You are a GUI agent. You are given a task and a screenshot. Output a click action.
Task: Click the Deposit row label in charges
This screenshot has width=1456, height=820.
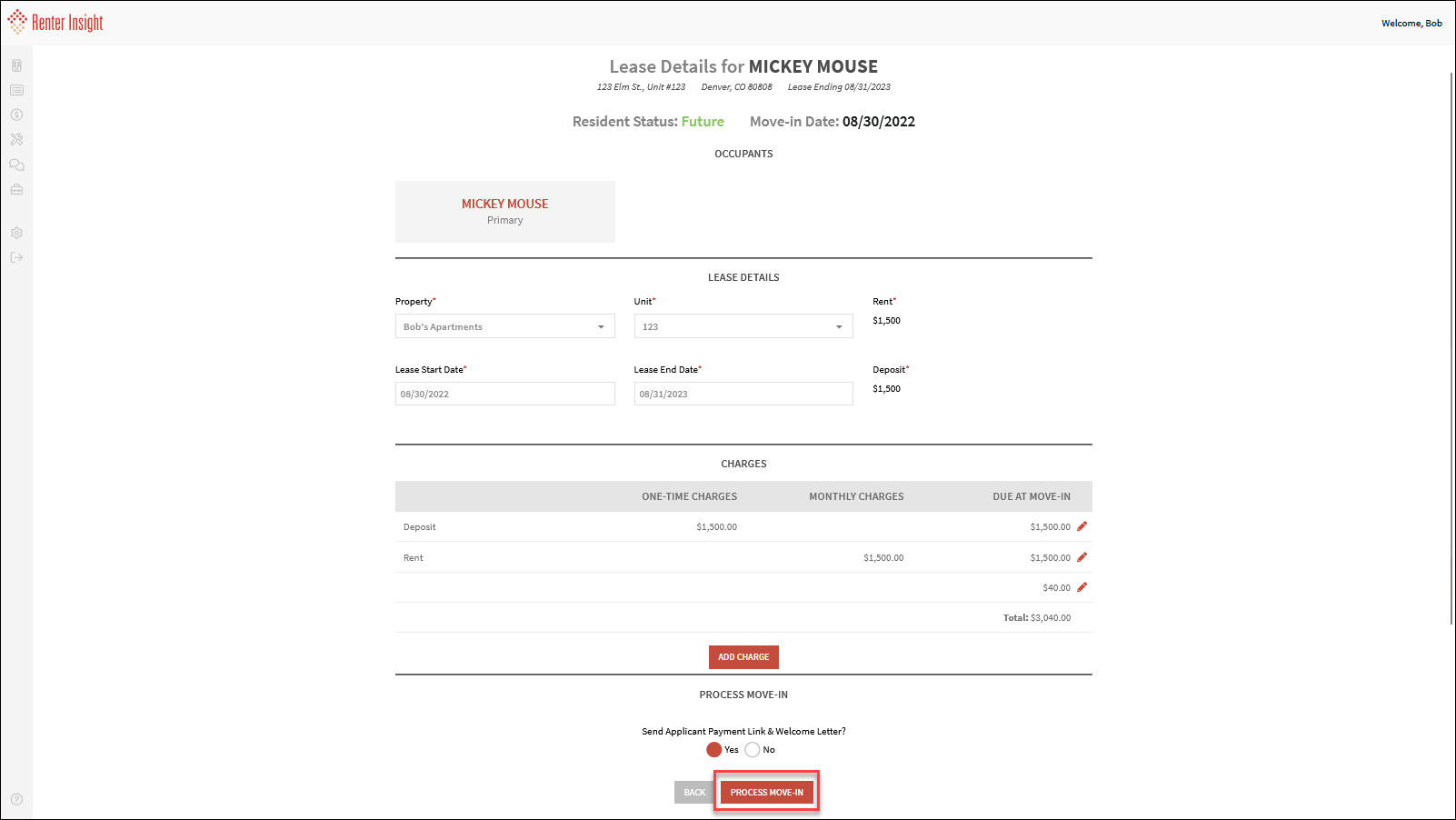[420, 527]
